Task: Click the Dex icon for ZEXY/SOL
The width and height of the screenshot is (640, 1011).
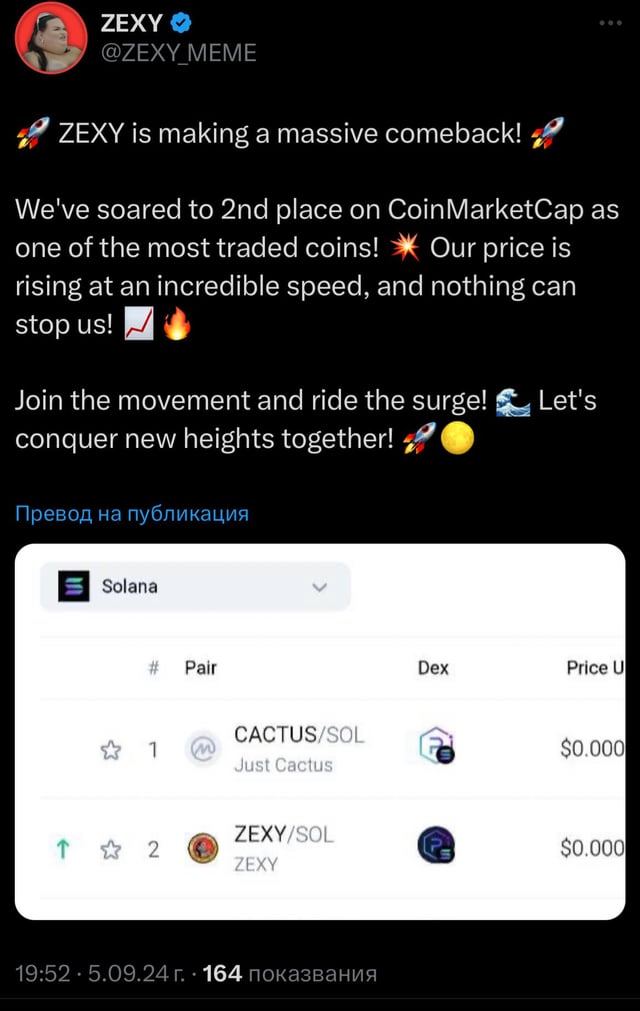Action: [x=435, y=847]
